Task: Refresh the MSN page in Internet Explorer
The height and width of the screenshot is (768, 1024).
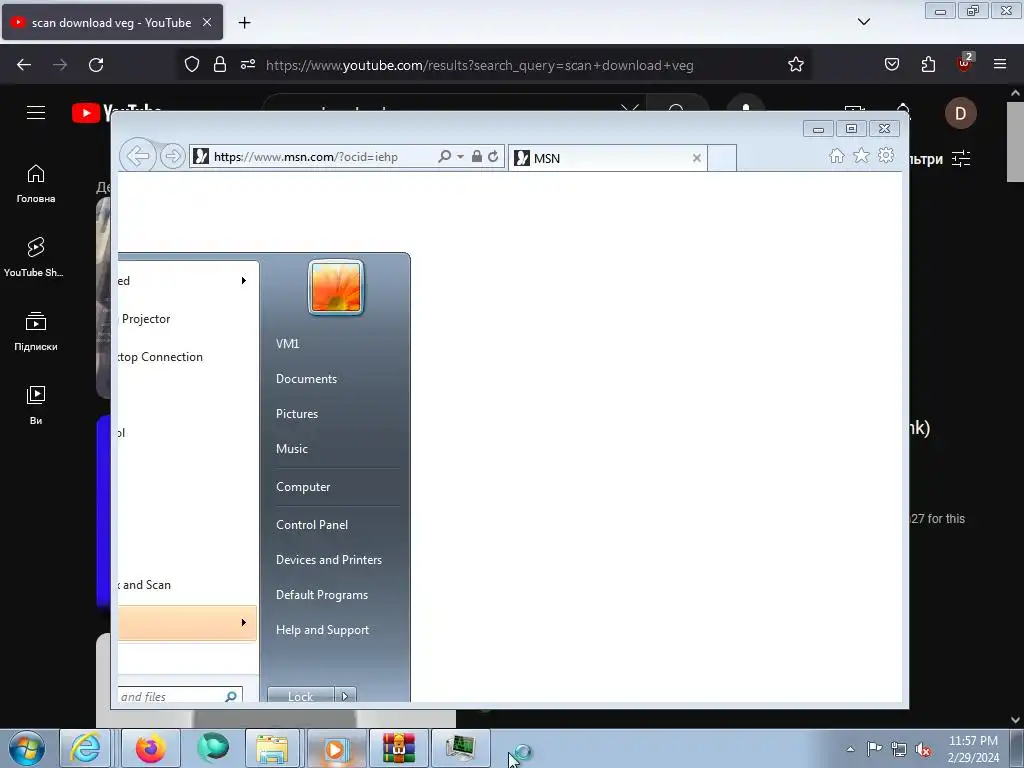Action: click(x=493, y=157)
